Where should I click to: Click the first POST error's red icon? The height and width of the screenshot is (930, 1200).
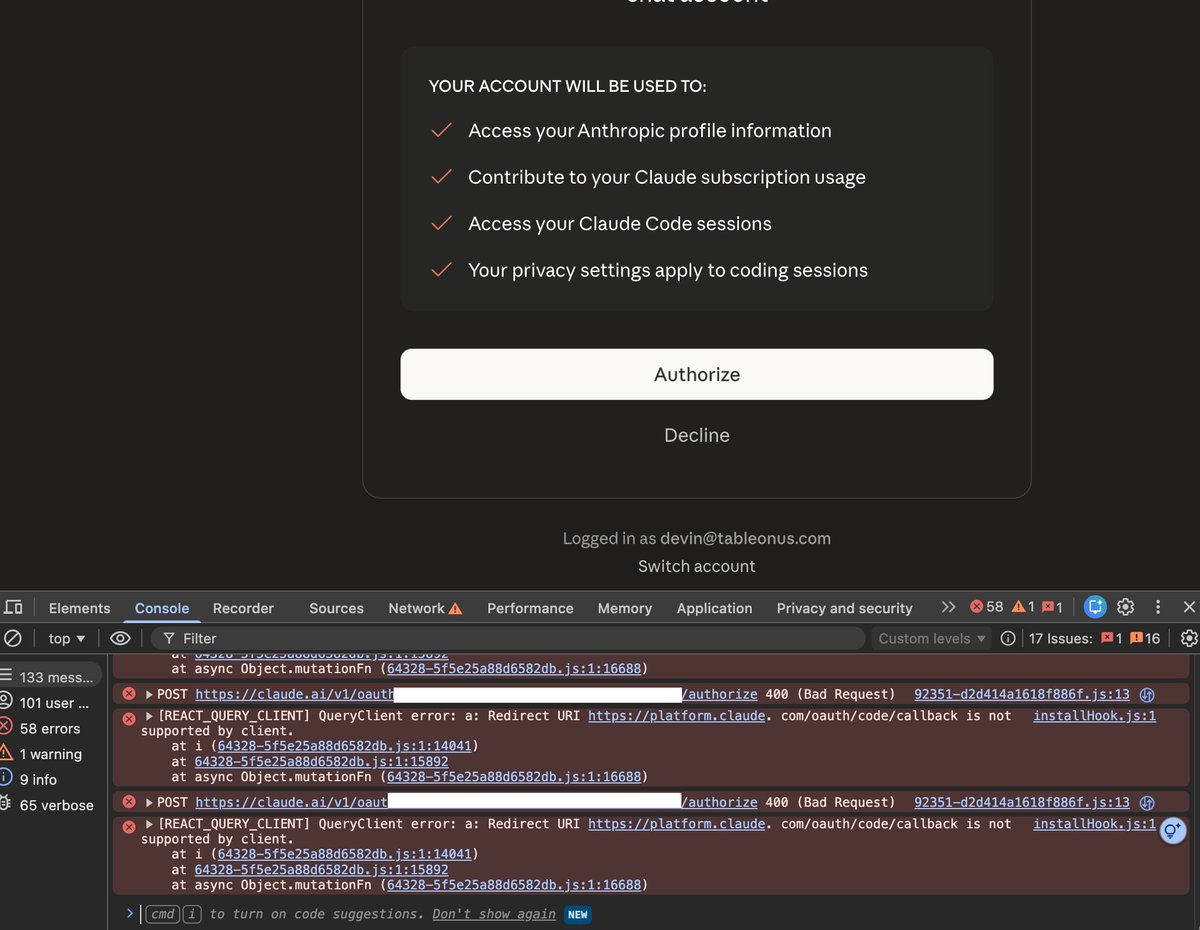(129, 694)
